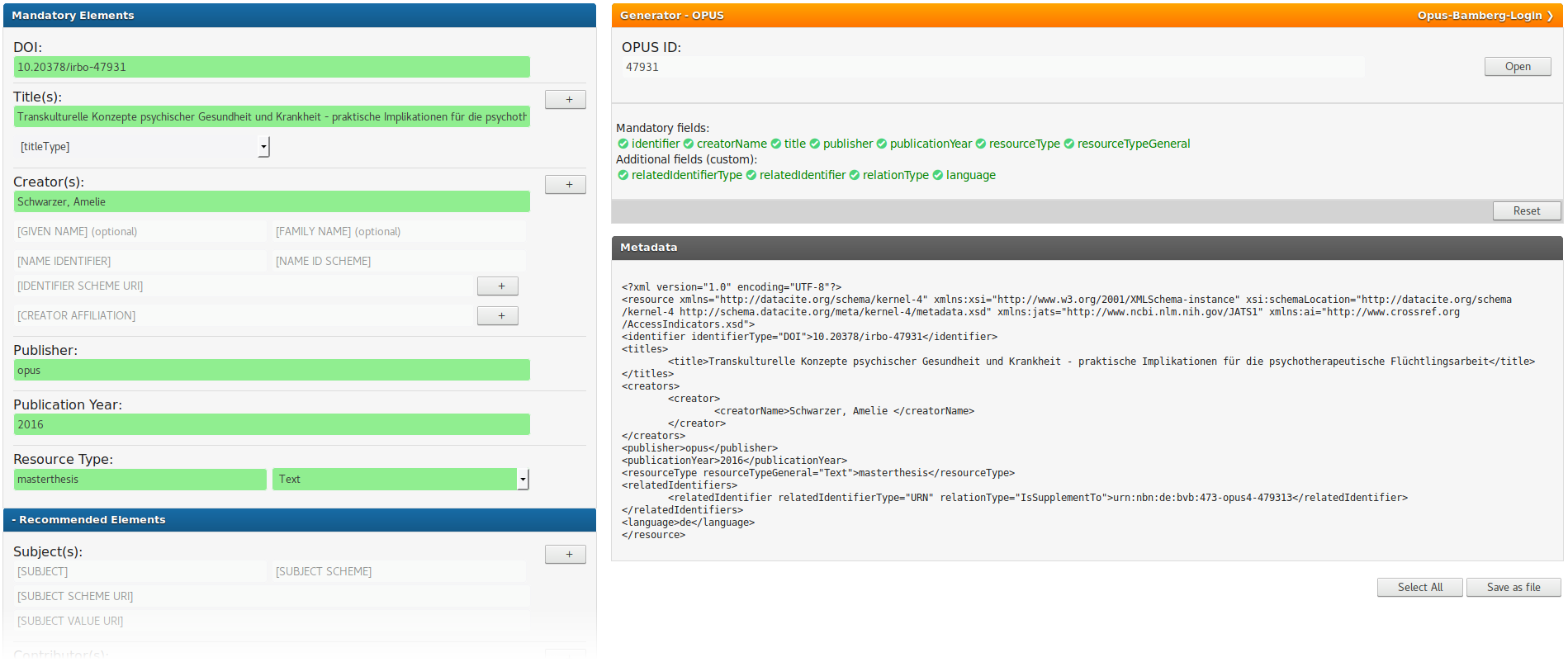Click the Title input field
Image resolution: width=1568 pixels, height=662 pixels.
click(x=272, y=117)
